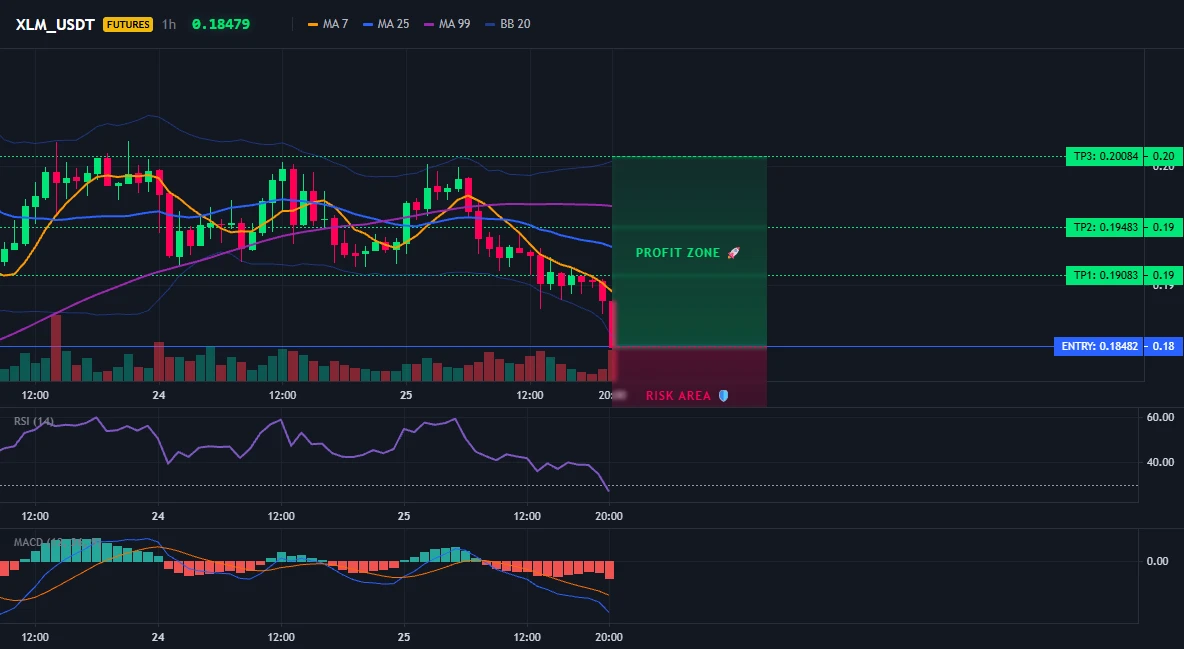Click the 0.19 price tag beside TP2
The height and width of the screenshot is (649, 1184).
click(1164, 227)
